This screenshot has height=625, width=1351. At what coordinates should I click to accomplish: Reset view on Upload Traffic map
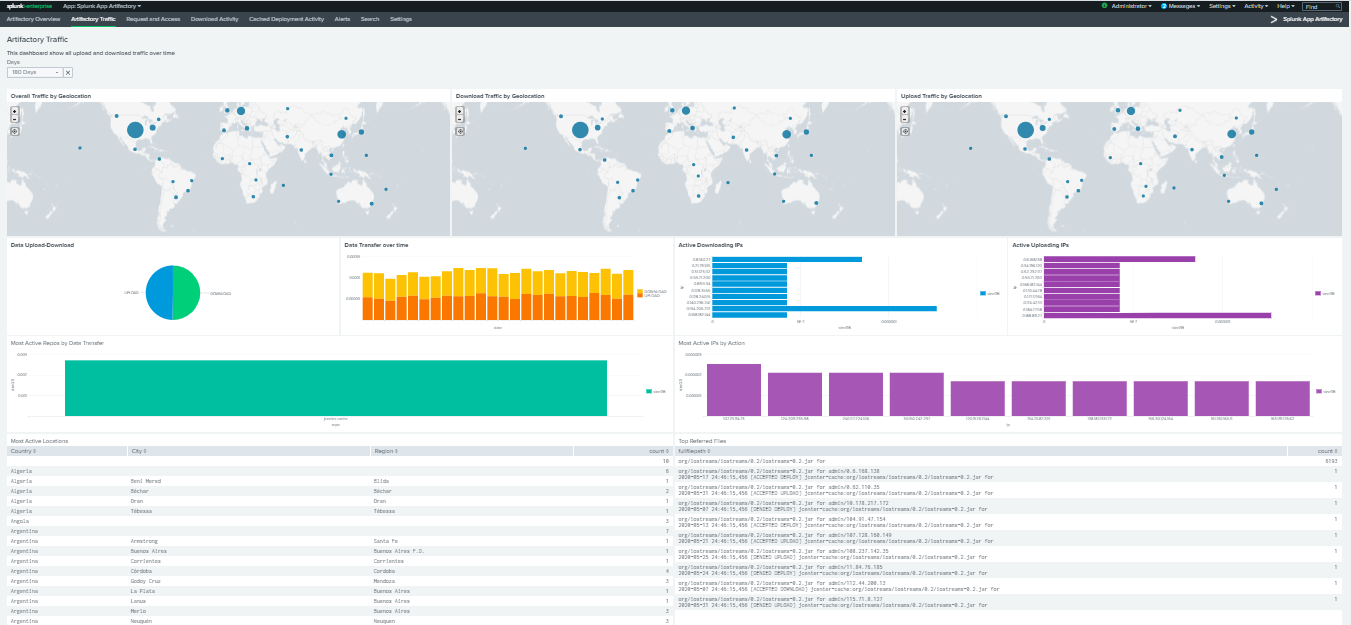(x=905, y=130)
